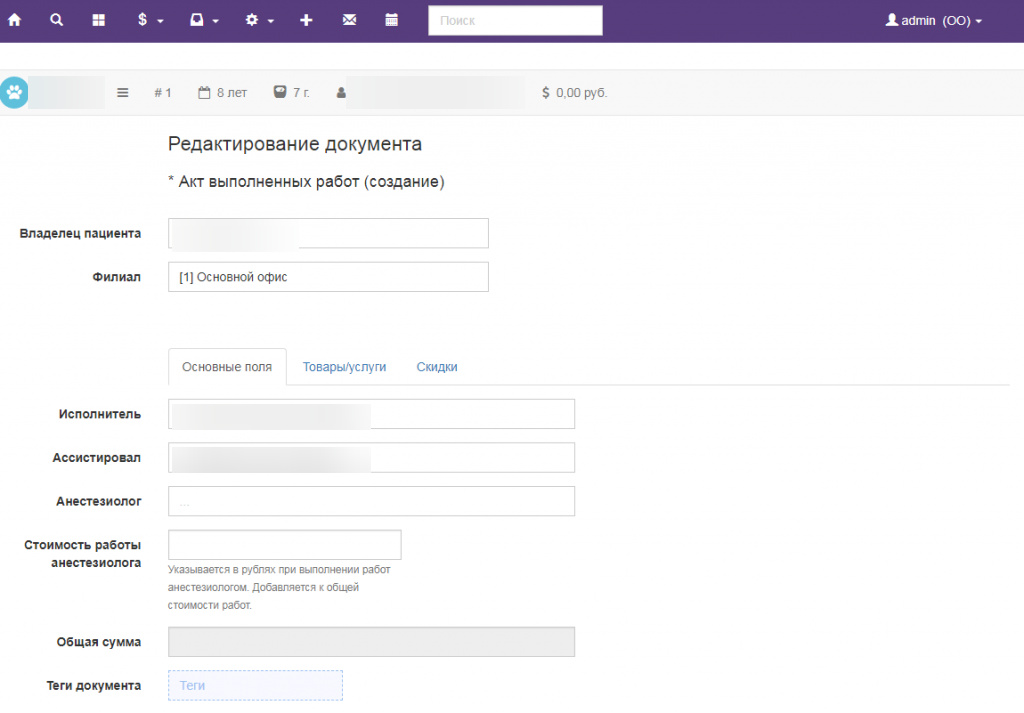This screenshot has height=713, width=1024.
Task: Open the calendar icon in navbar
Action: (x=392, y=20)
